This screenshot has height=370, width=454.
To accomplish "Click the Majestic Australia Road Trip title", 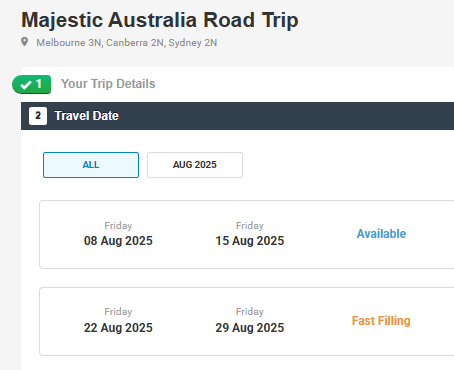I will (x=160, y=20).
